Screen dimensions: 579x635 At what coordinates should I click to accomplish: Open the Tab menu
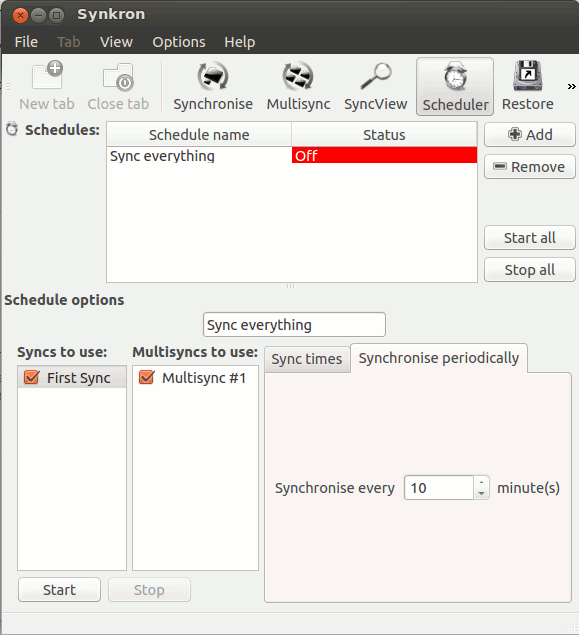(69, 42)
